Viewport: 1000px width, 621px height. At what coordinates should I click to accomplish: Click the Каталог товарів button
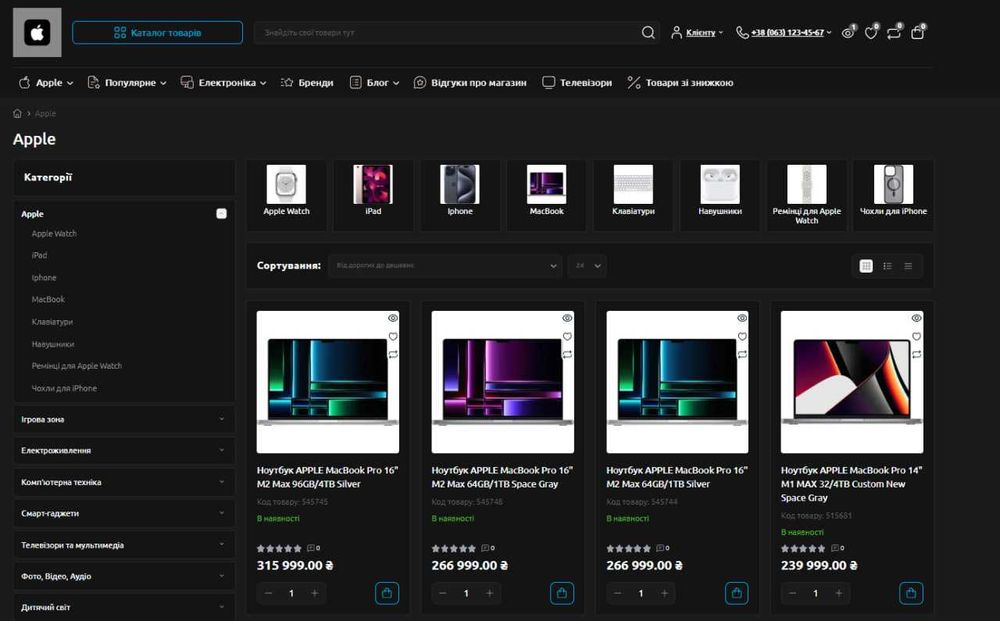point(158,33)
